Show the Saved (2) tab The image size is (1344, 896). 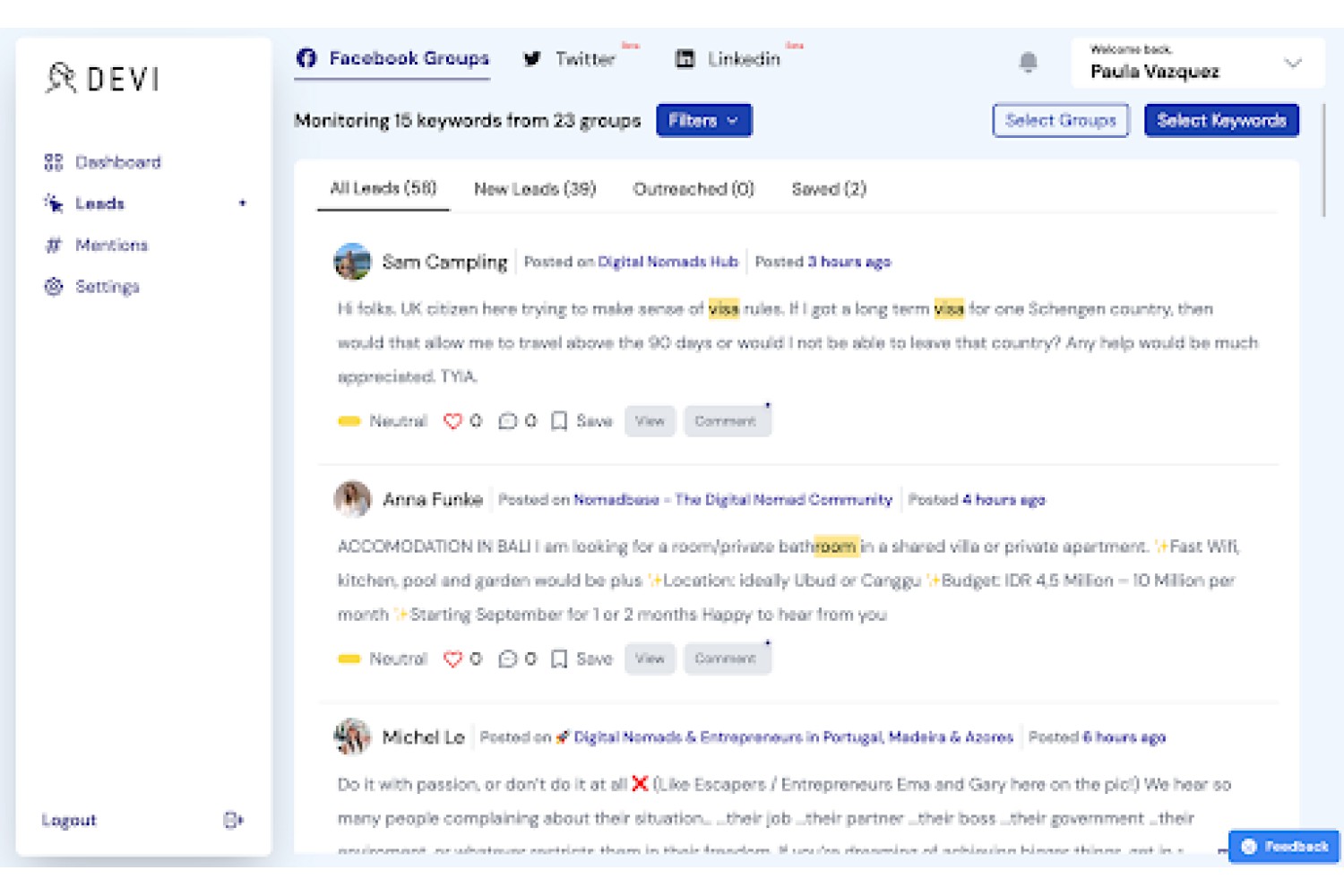coord(829,189)
